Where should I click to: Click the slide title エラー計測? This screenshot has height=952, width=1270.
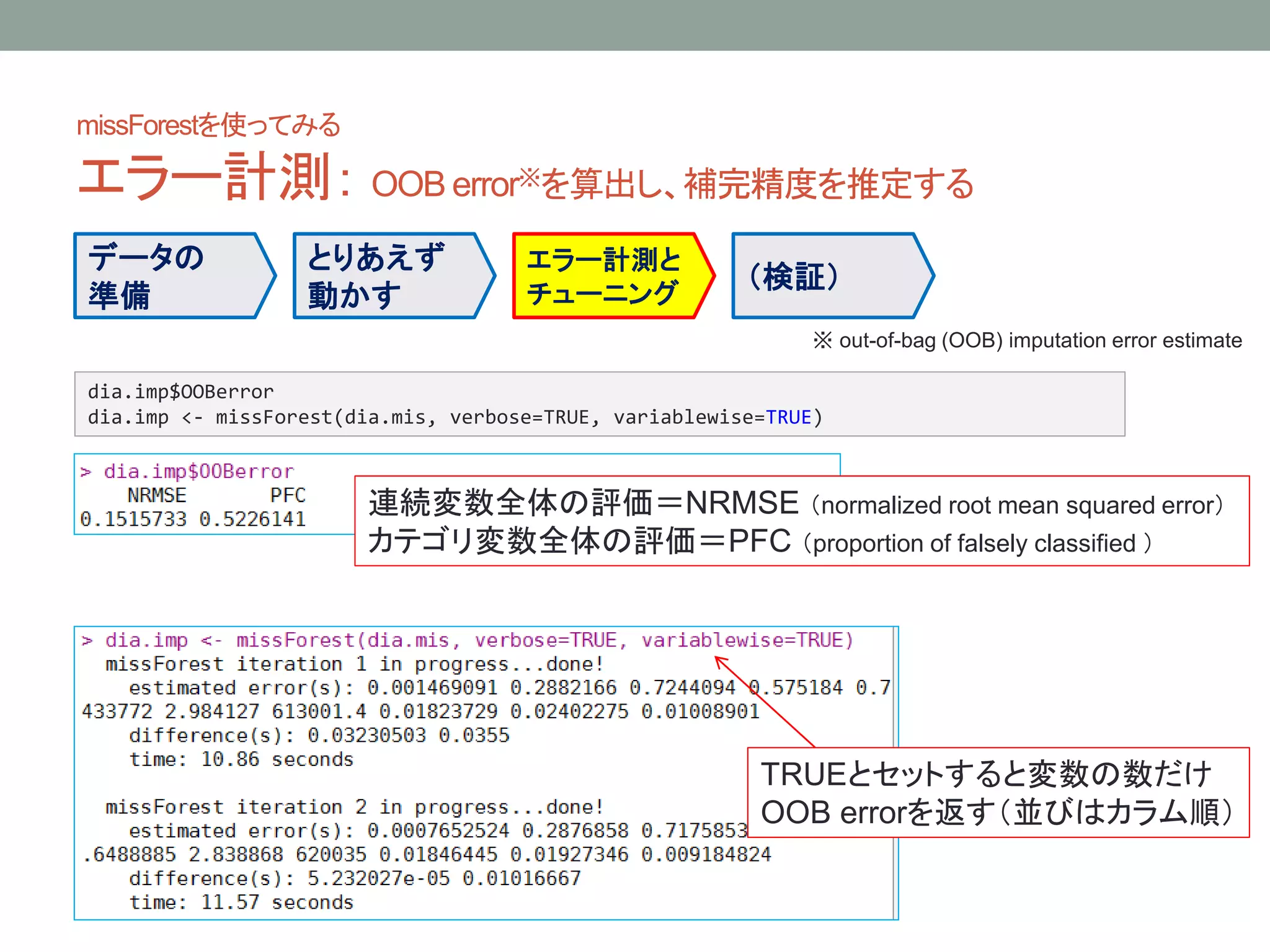[205, 178]
